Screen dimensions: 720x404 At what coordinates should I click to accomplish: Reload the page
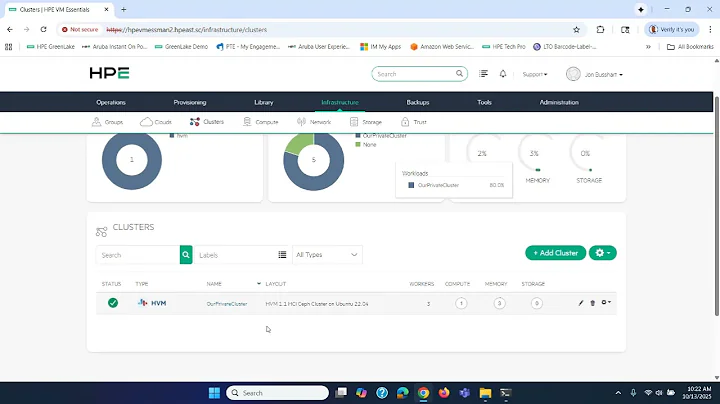click(x=43, y=29)
